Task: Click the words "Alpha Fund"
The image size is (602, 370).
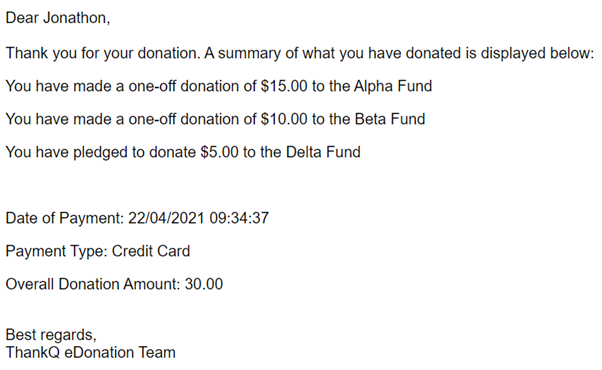Action: tap(393, 86)
